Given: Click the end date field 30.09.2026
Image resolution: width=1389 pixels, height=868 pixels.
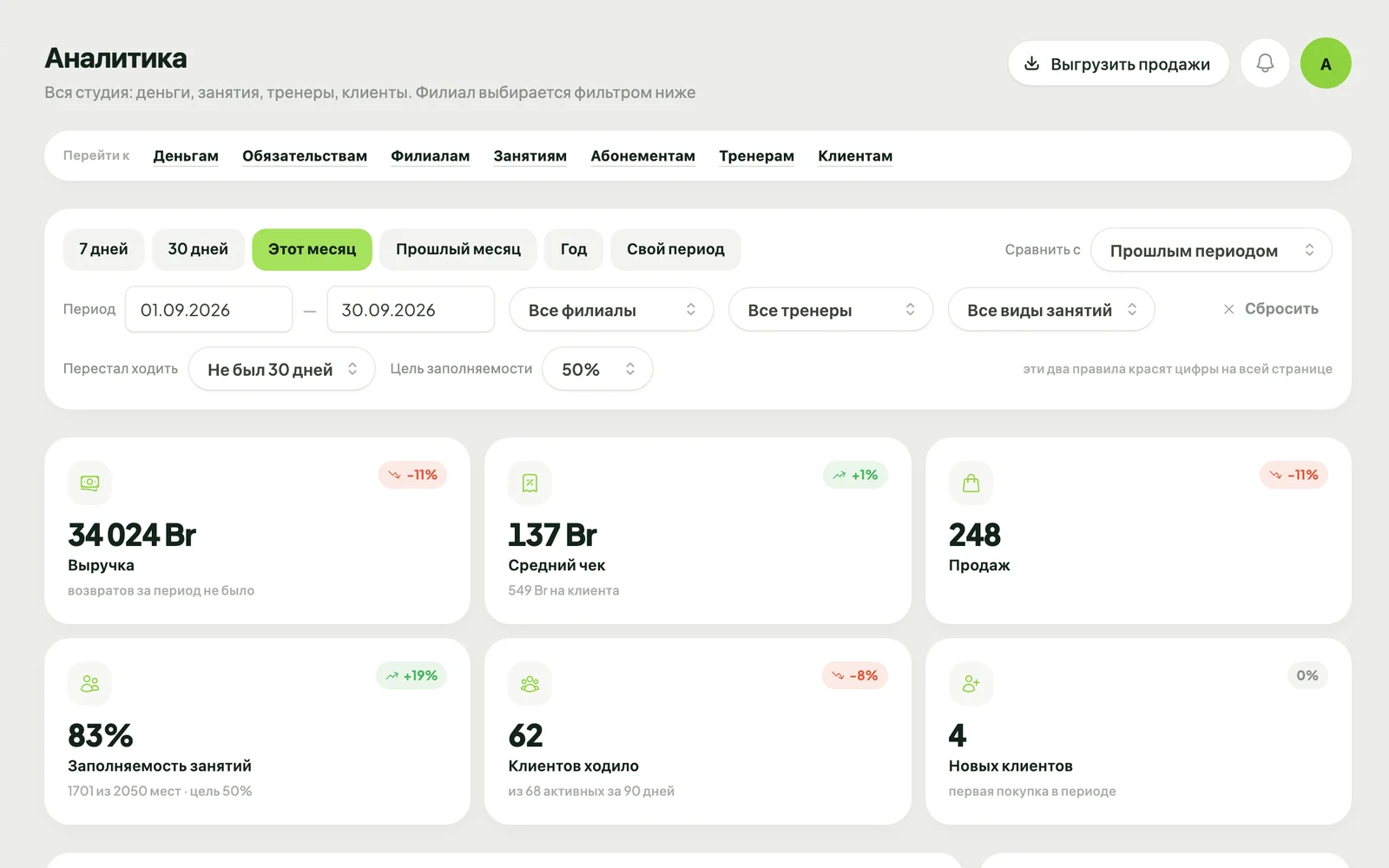Looking at the screenshot, I should [x=411, y=310].
